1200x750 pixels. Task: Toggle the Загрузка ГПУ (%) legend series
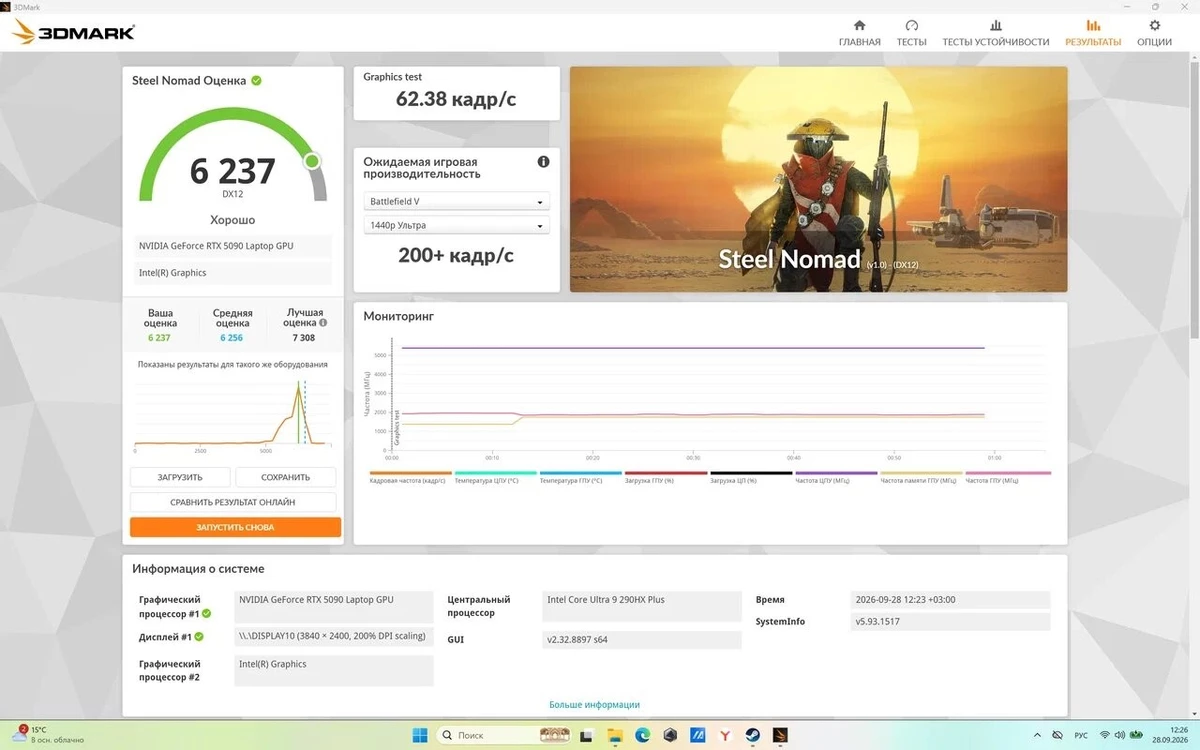click(665, 477)
